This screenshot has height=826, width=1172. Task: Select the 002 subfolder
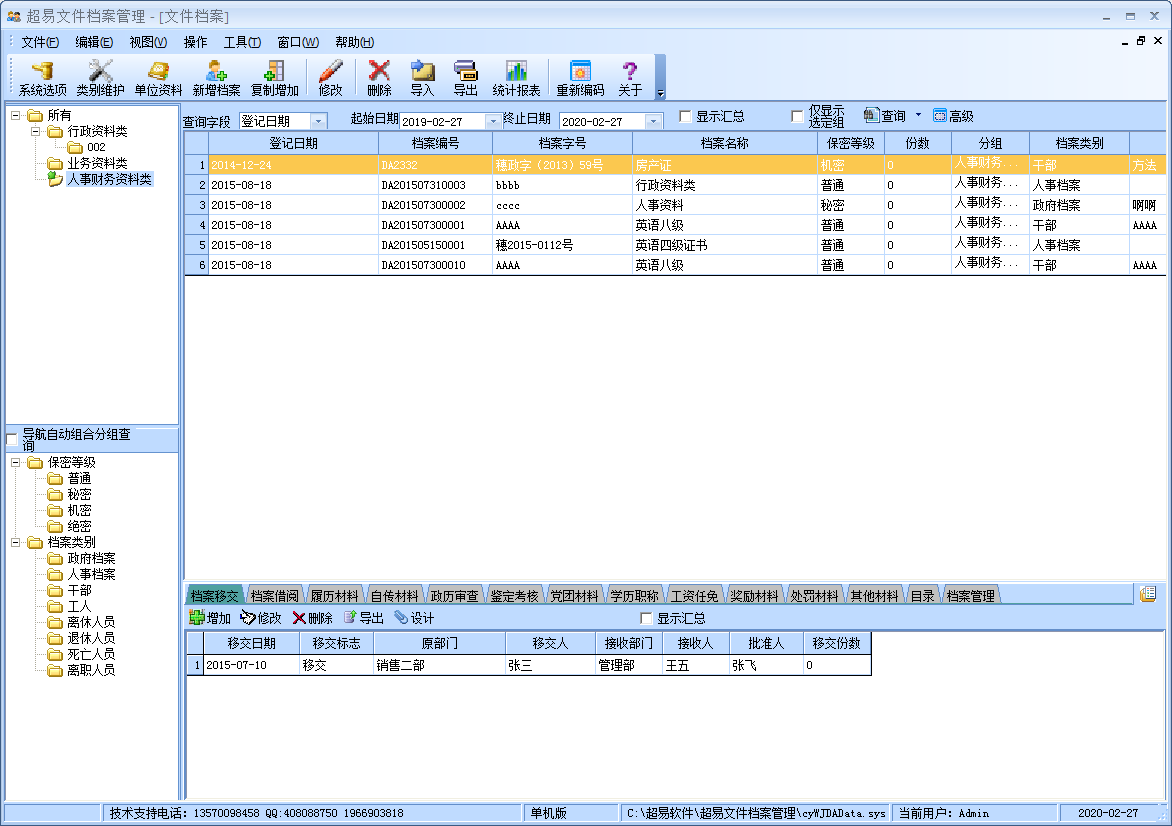coord(96,147)
